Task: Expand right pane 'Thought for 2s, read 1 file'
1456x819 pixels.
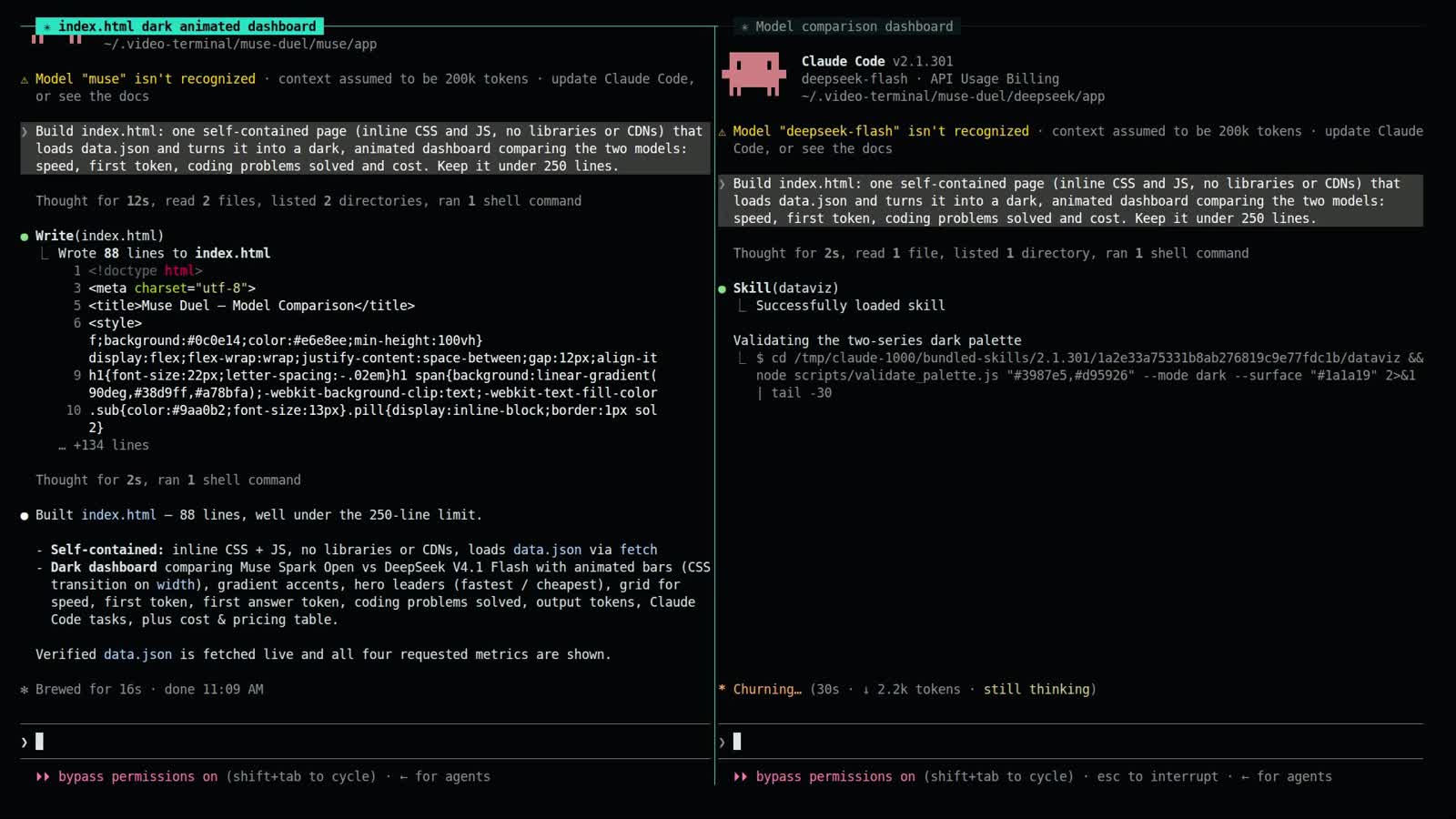Action: [991, 253]
